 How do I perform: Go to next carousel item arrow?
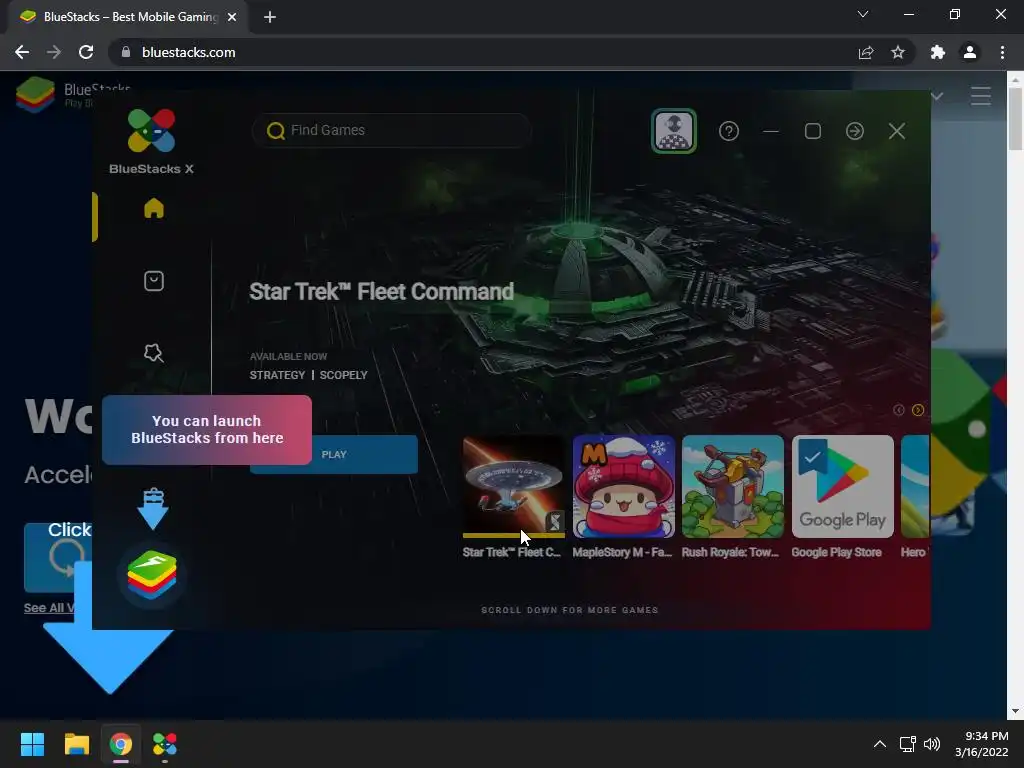point(918,410)
